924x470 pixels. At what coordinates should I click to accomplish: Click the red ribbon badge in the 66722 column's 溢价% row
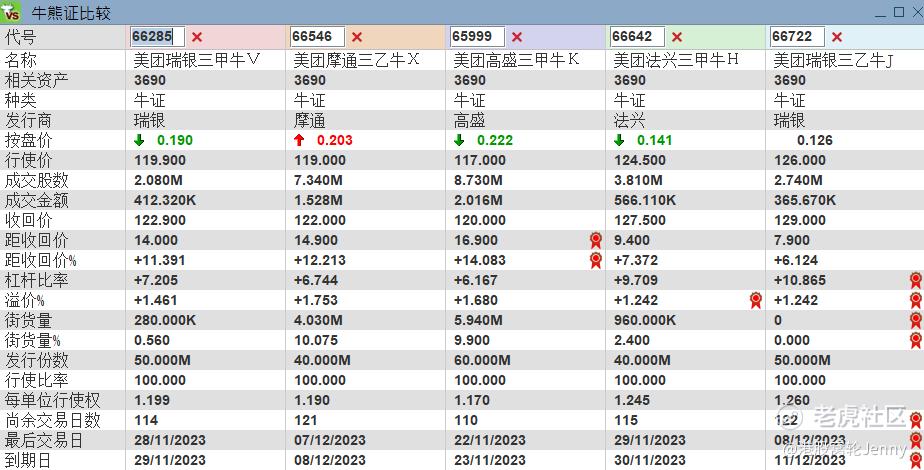click(916, 300)
